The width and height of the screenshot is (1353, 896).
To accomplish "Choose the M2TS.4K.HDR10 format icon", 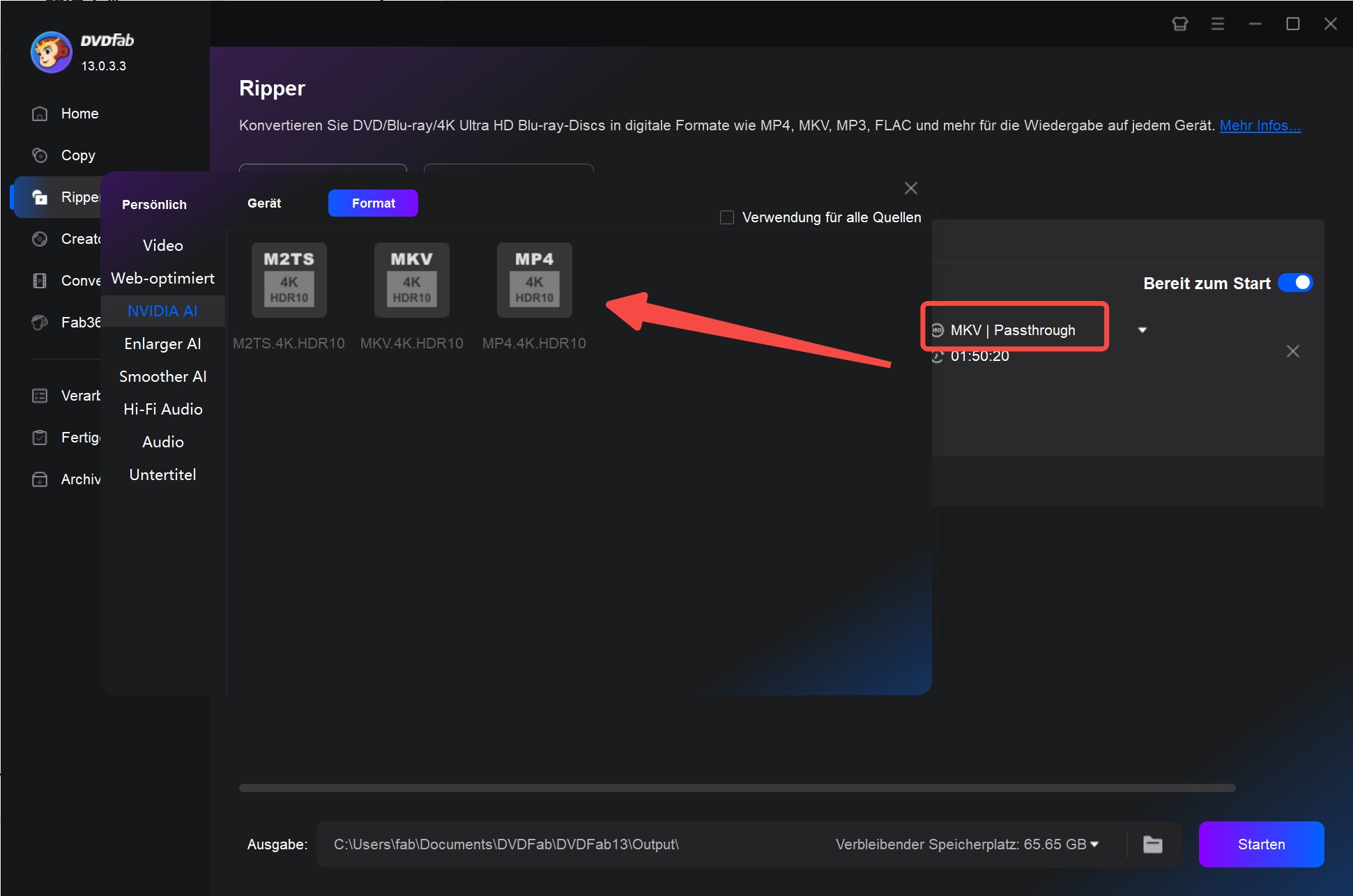I will pyautogui.click(x=289, y=280).
